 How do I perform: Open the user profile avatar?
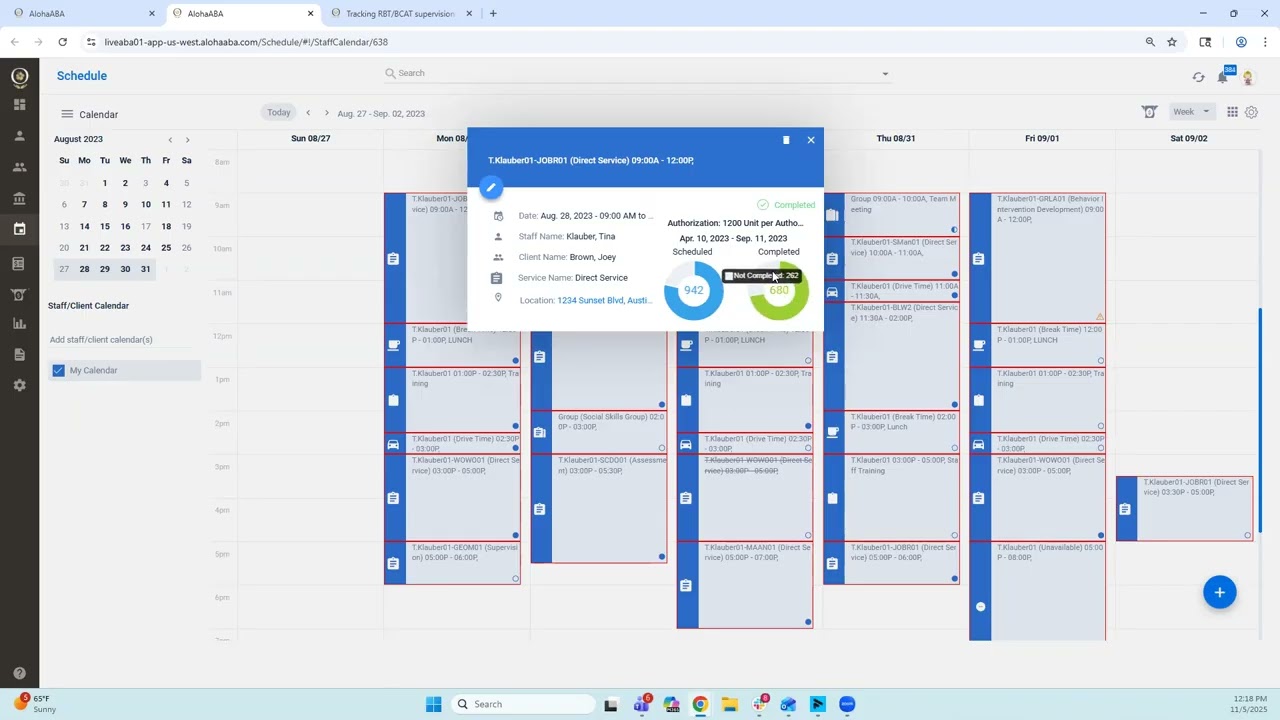coord(1248,77)
